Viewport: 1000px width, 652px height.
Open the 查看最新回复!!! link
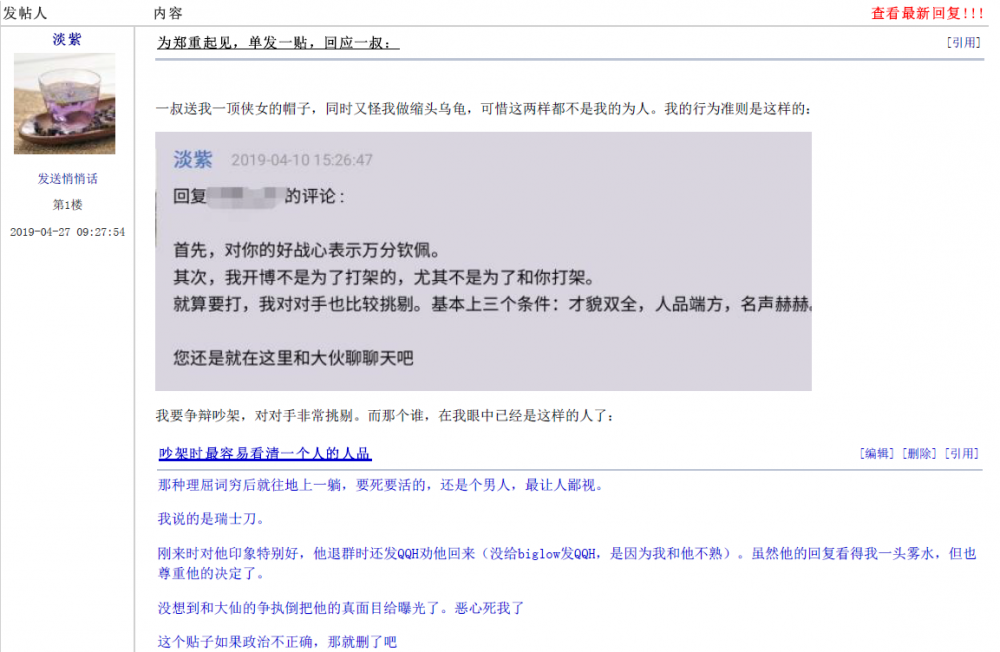click(927, 13)
